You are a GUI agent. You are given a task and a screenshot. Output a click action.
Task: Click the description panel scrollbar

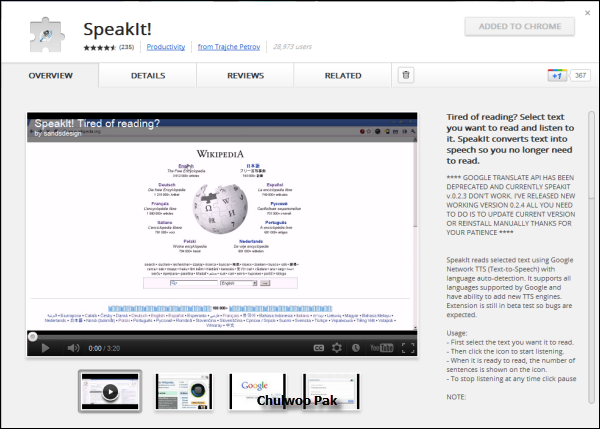[x=591, y=256]
